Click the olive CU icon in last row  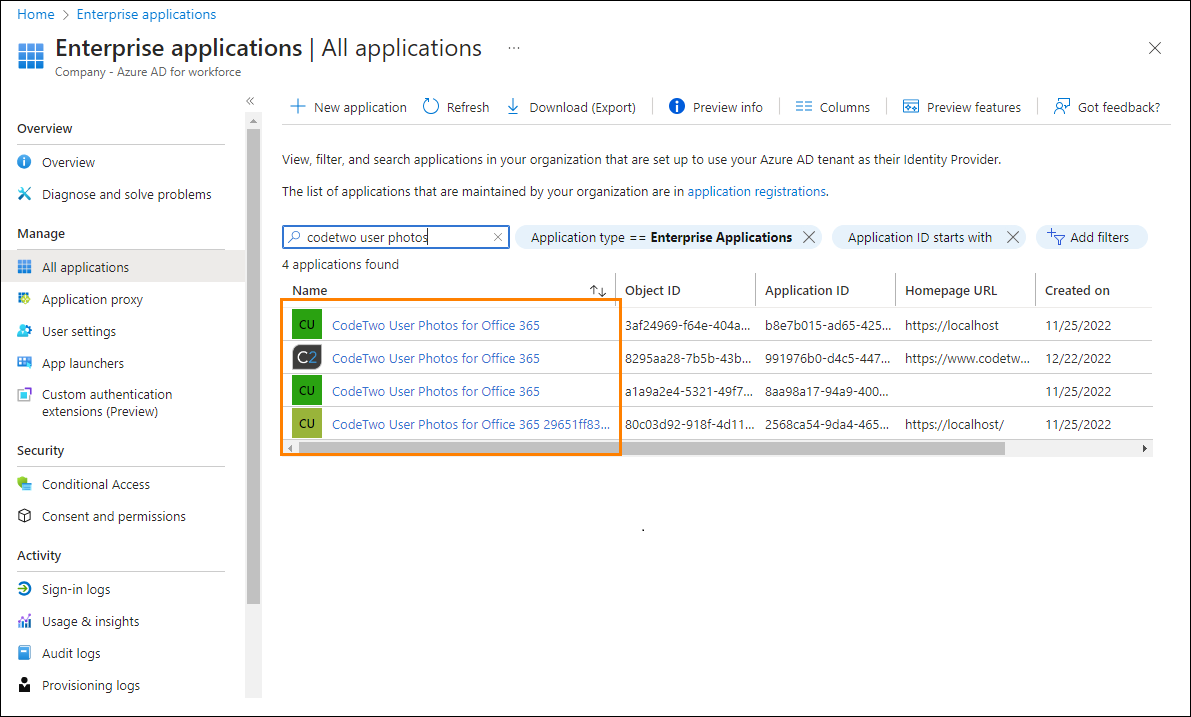[x=307, y=423]
